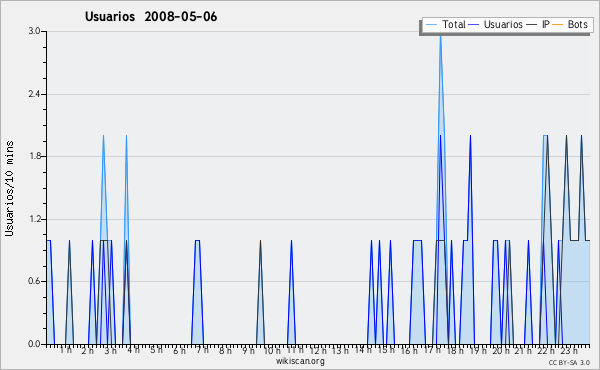Click the 'IP' legend label
Image resolution: width=600 pixels, height=370 pixels.
pos(546,24)
